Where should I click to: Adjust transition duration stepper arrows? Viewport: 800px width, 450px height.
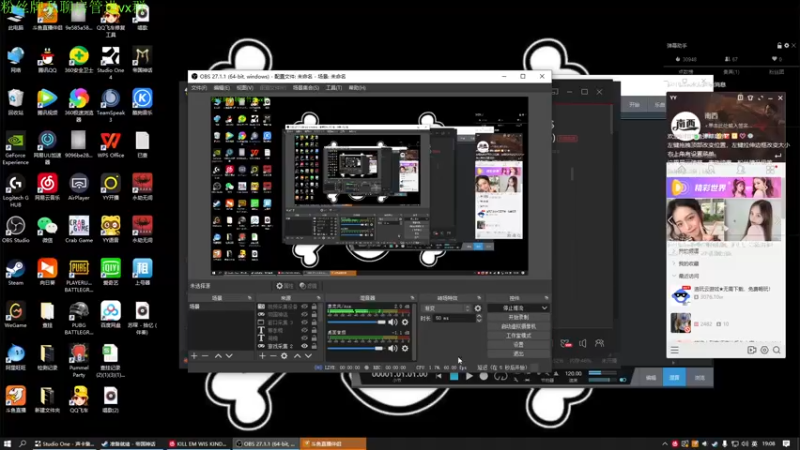pos(479,318)
